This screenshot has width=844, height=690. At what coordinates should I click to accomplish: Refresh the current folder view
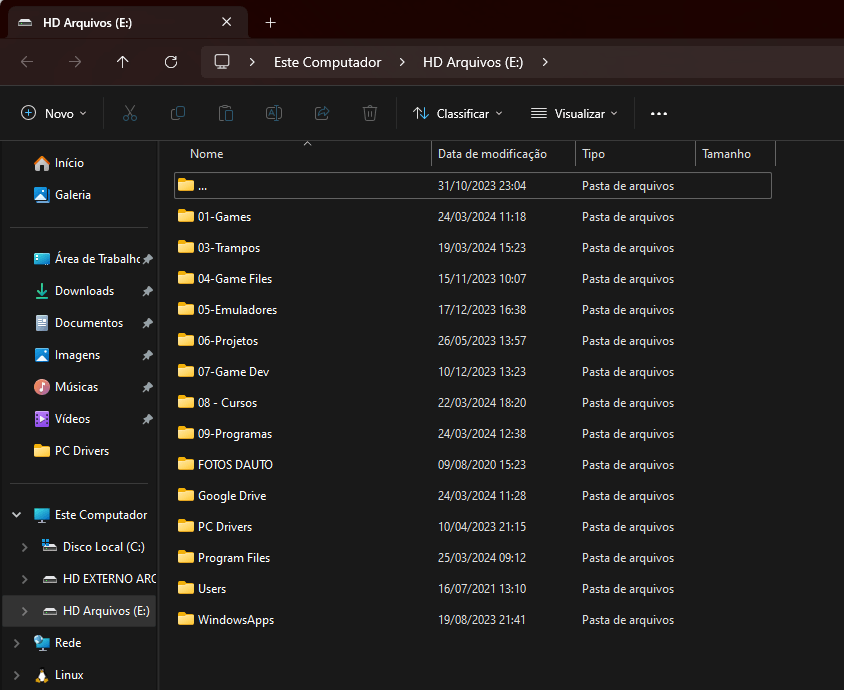(x=171, y=62)
